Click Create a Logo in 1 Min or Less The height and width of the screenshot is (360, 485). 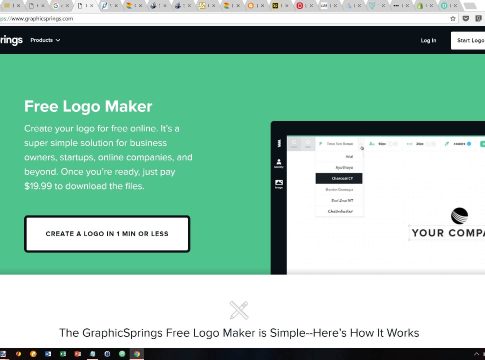click(107, 234)
